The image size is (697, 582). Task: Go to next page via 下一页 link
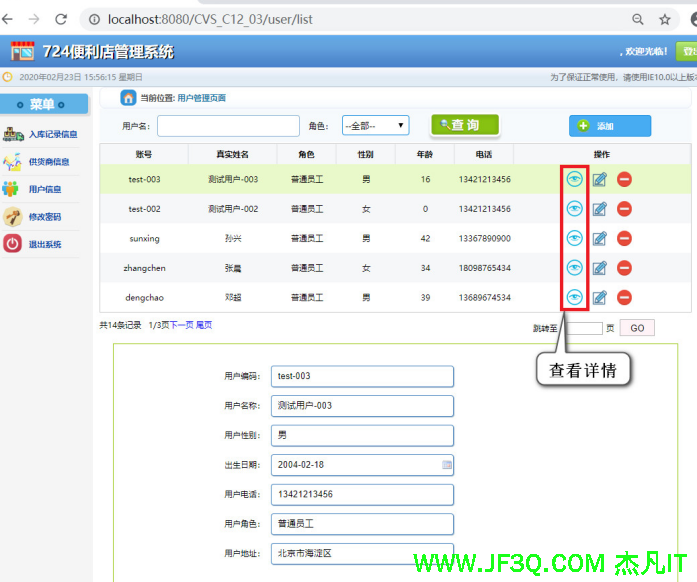click(180, 325)
